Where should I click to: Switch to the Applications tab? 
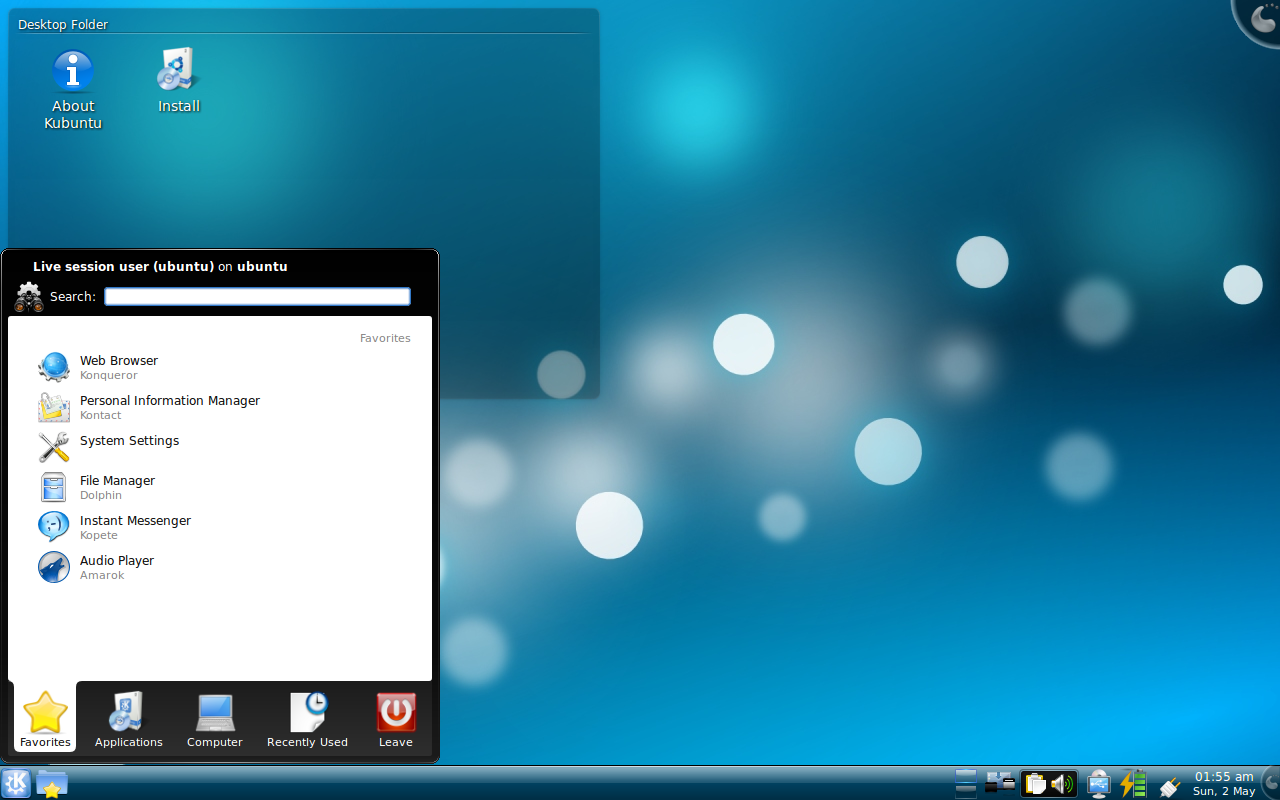click(129, 718)
